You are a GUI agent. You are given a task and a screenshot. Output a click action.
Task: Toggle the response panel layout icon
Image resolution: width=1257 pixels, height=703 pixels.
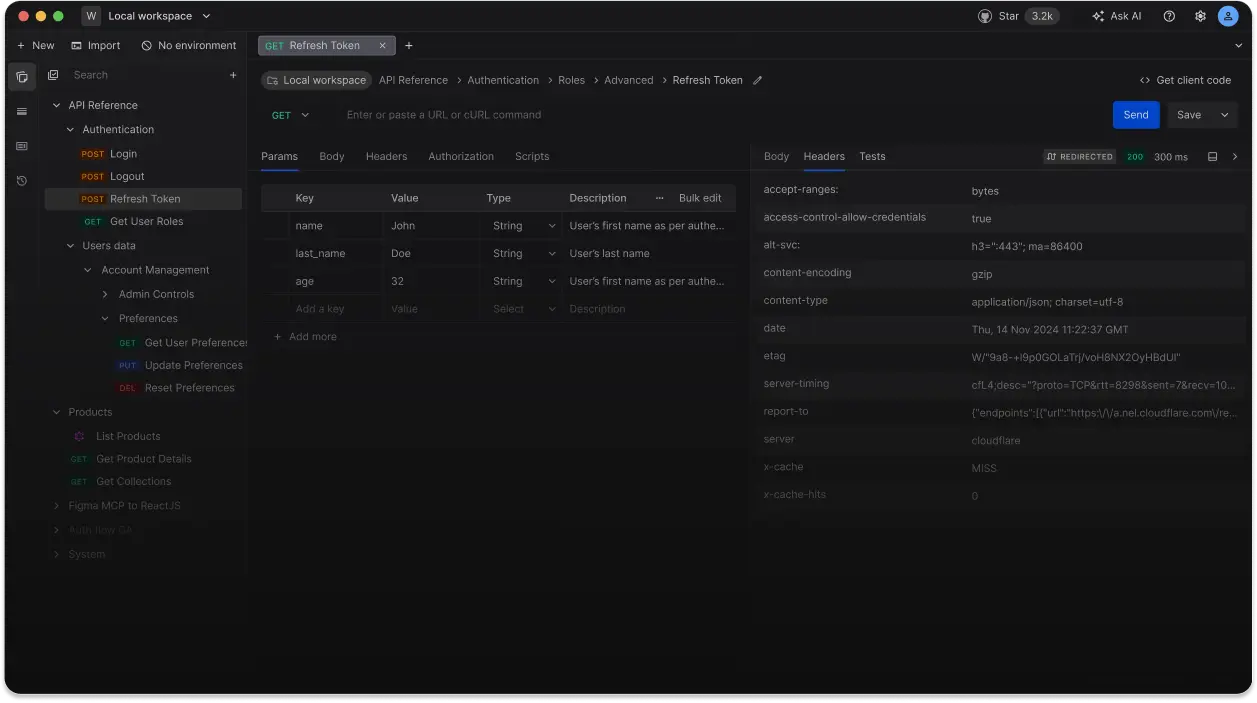1214,157
